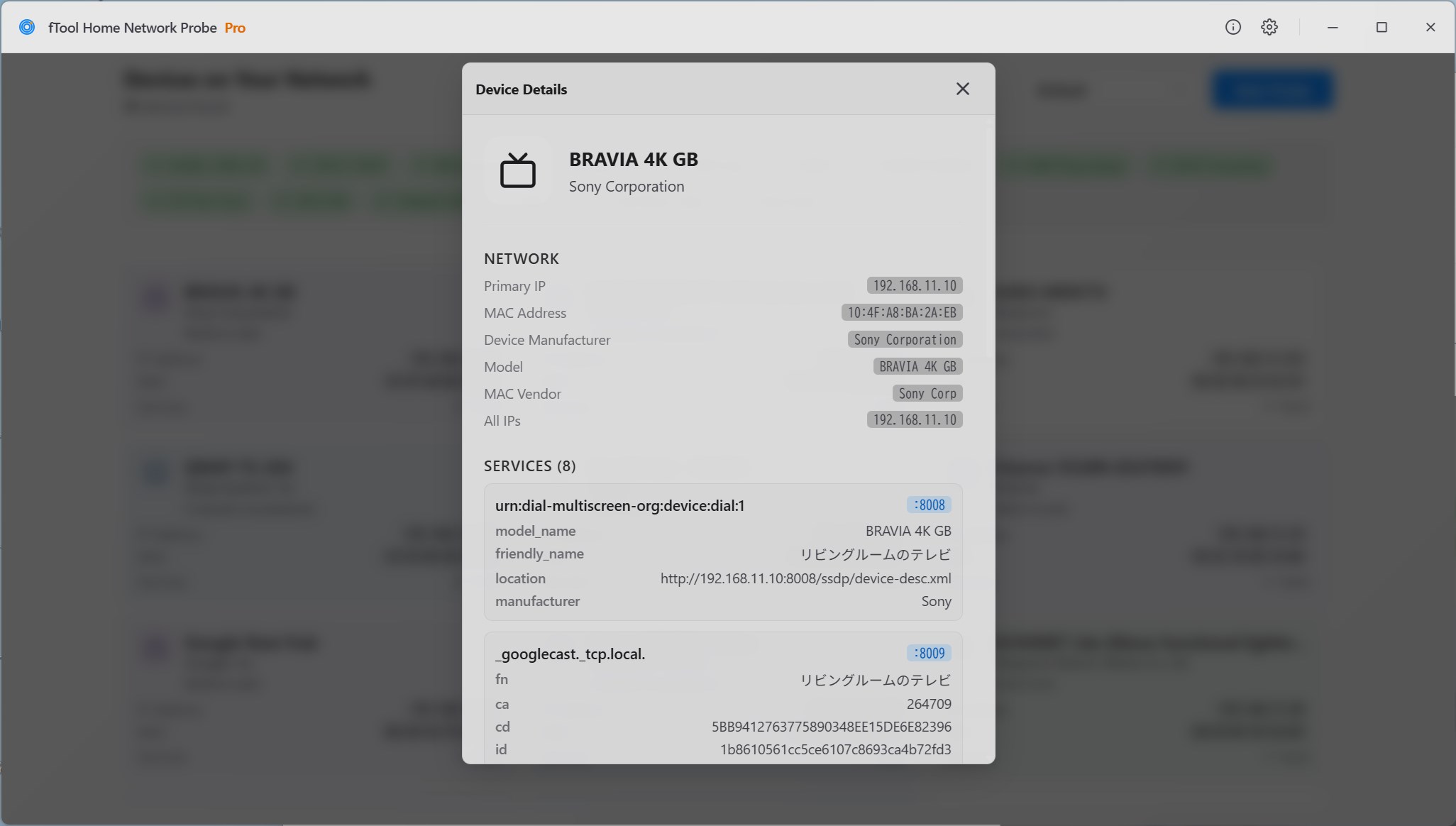1456x826 pixels.
Task: Click MAC address 10:4F:A8:BA:2A:EB
Action: click(902, 312)
